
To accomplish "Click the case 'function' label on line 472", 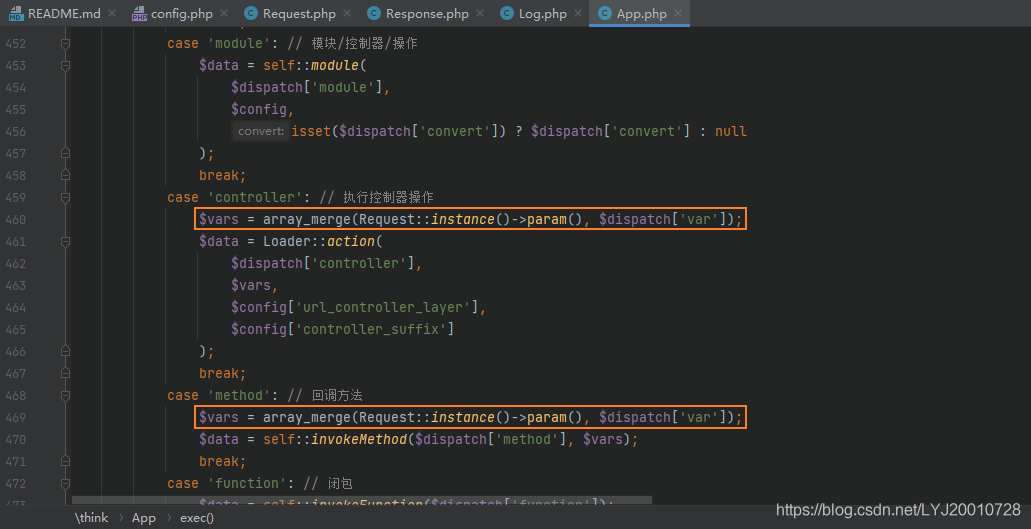I will 230,483.
